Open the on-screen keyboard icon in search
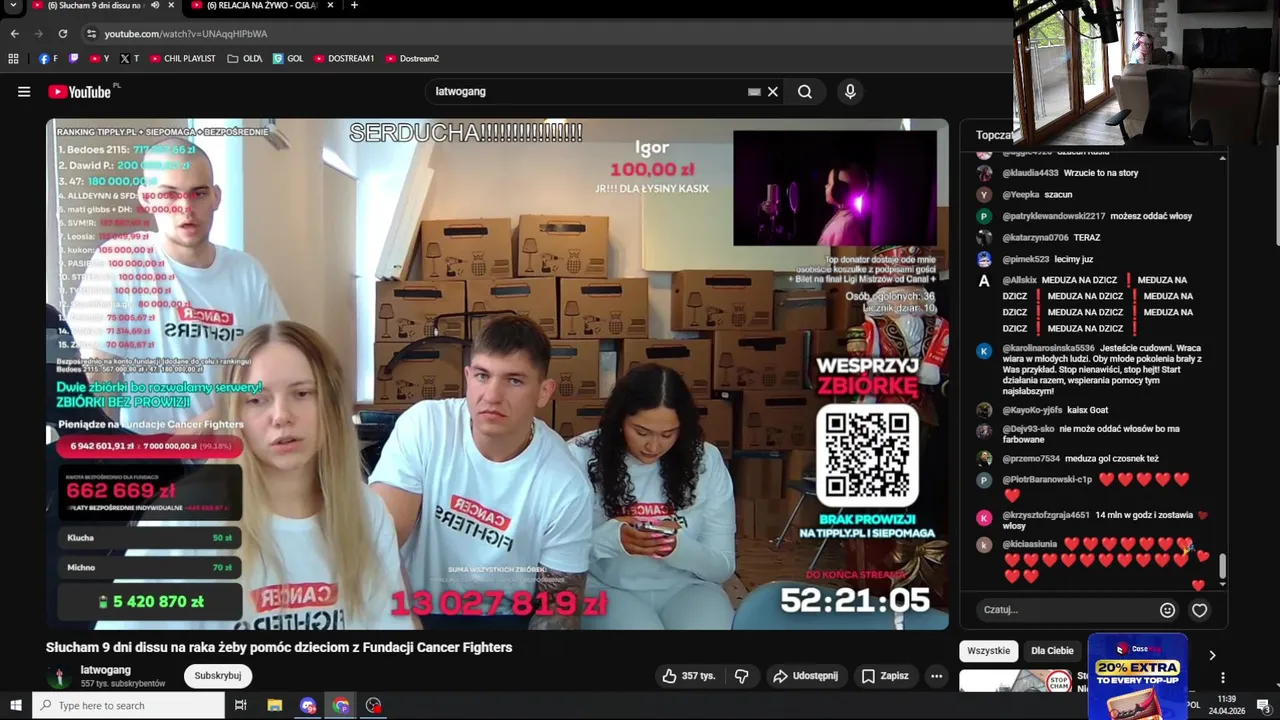 pyautogui.click(x=754, y=92)
